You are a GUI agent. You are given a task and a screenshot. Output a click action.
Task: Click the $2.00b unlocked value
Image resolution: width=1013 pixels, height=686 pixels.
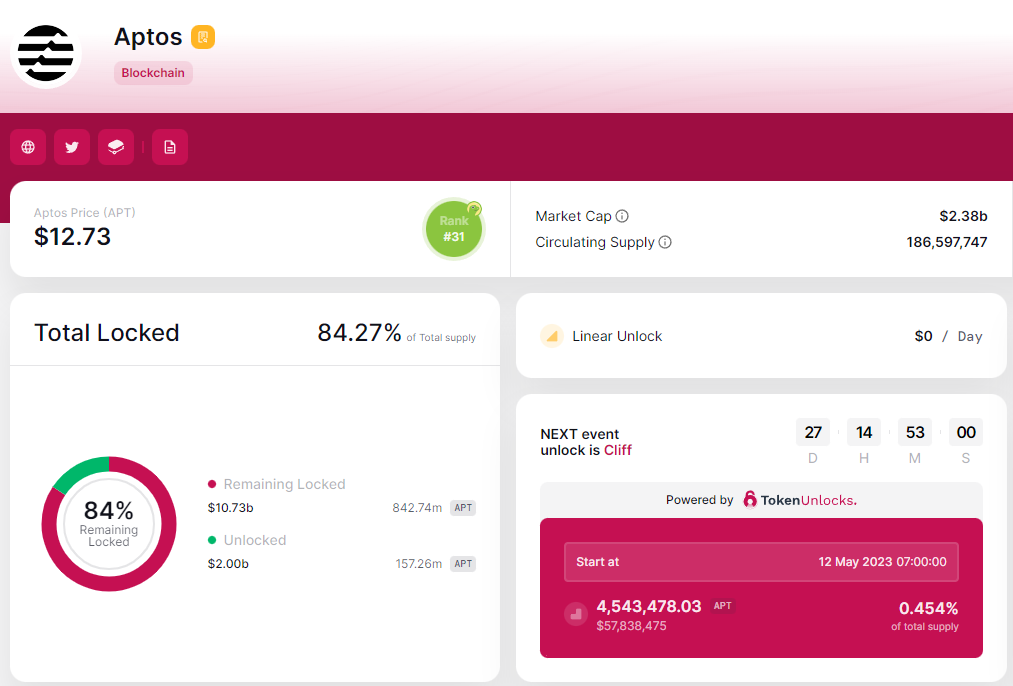tap(228, 564)
